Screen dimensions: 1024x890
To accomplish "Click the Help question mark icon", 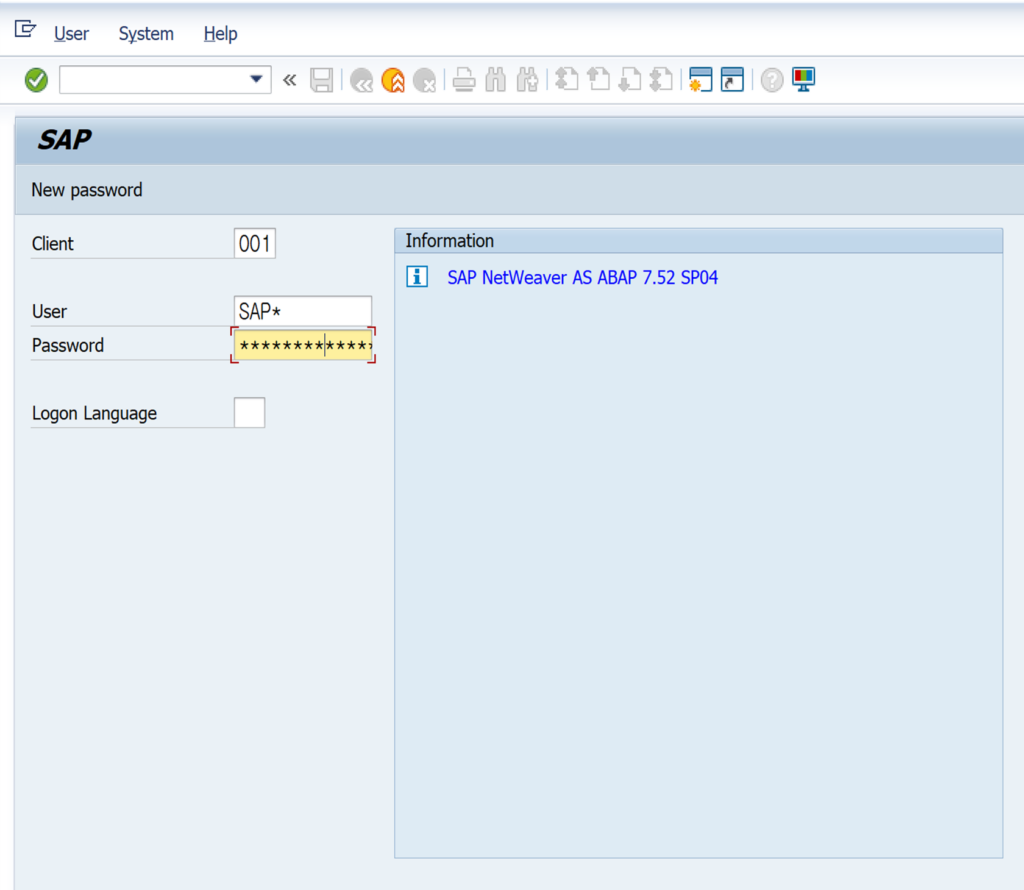I will click(772, 80).
